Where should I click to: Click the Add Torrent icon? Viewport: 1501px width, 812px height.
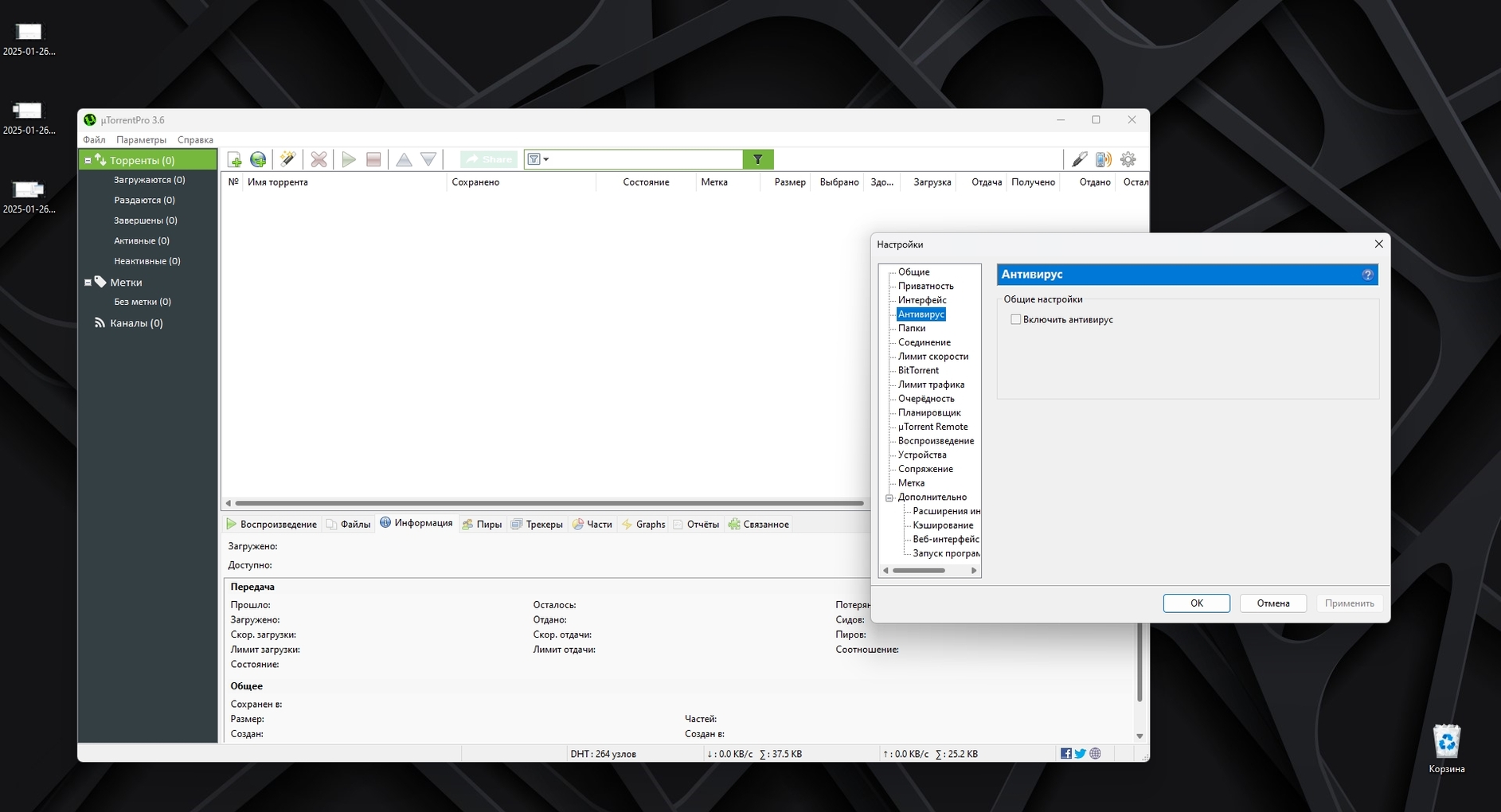tap(235, 160)
